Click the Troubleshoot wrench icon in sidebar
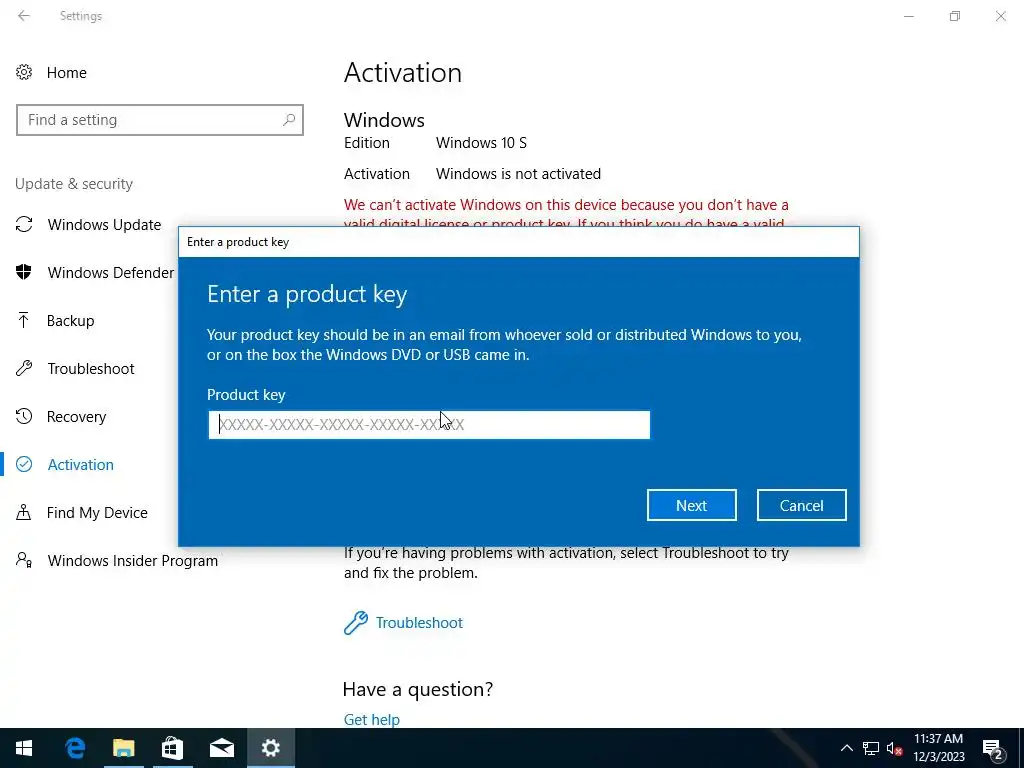 (24, 368)
